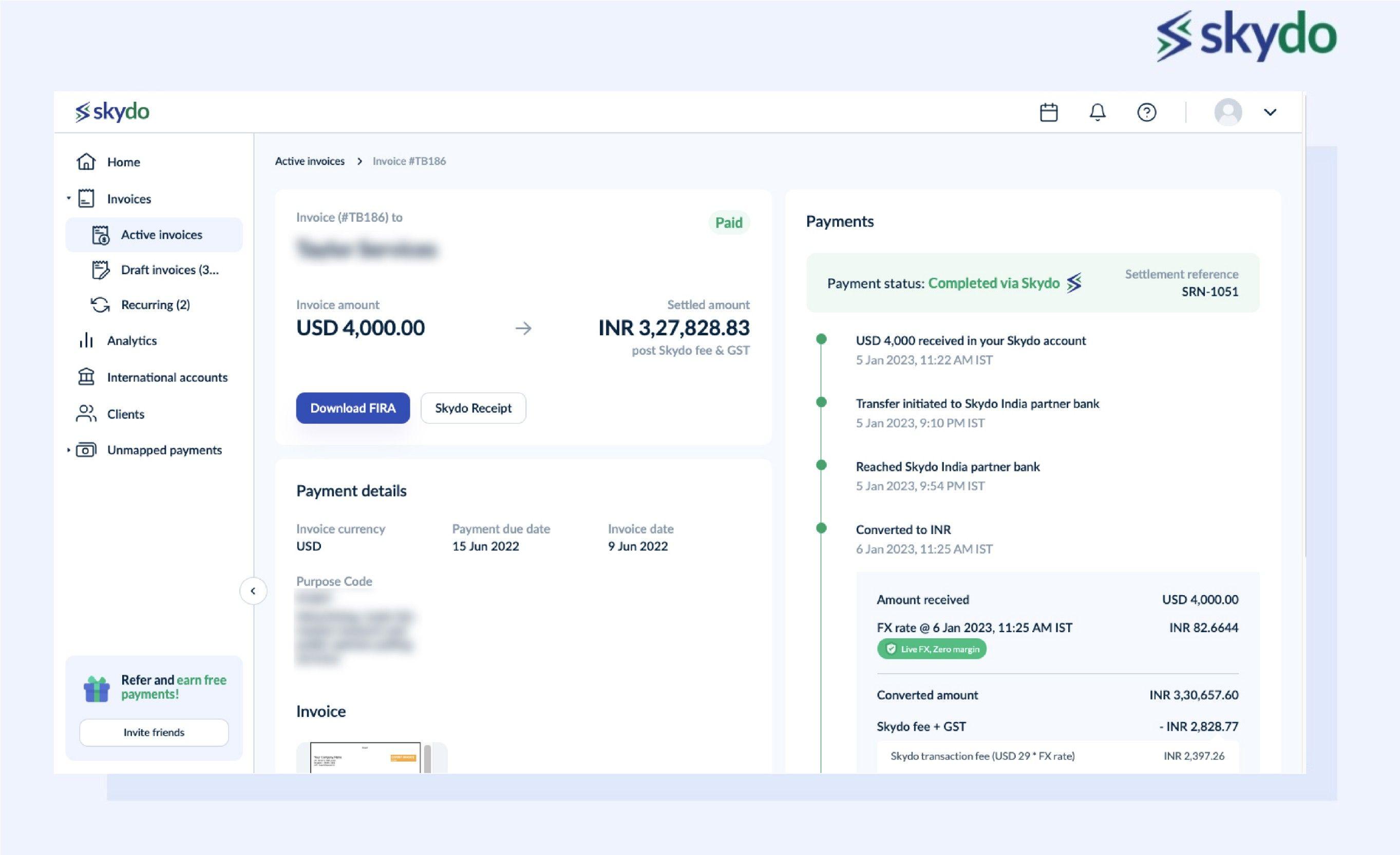Image resolution: width=1400 pixels, height=855 pixels.
Task: Click the conversion arrow between amounts
Action: 523,328
